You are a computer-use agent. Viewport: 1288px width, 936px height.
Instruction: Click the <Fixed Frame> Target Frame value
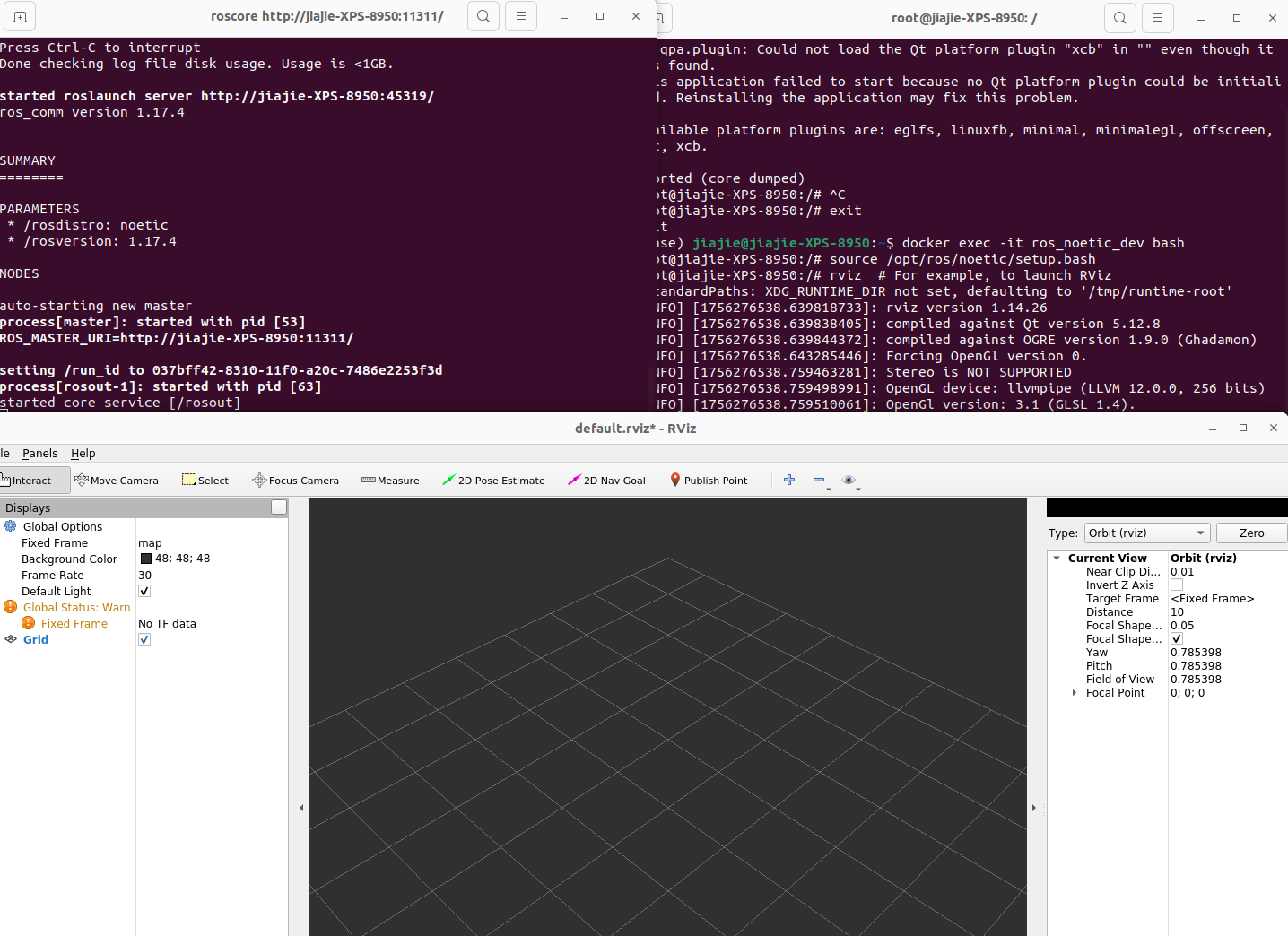[x=1212, y=598]
